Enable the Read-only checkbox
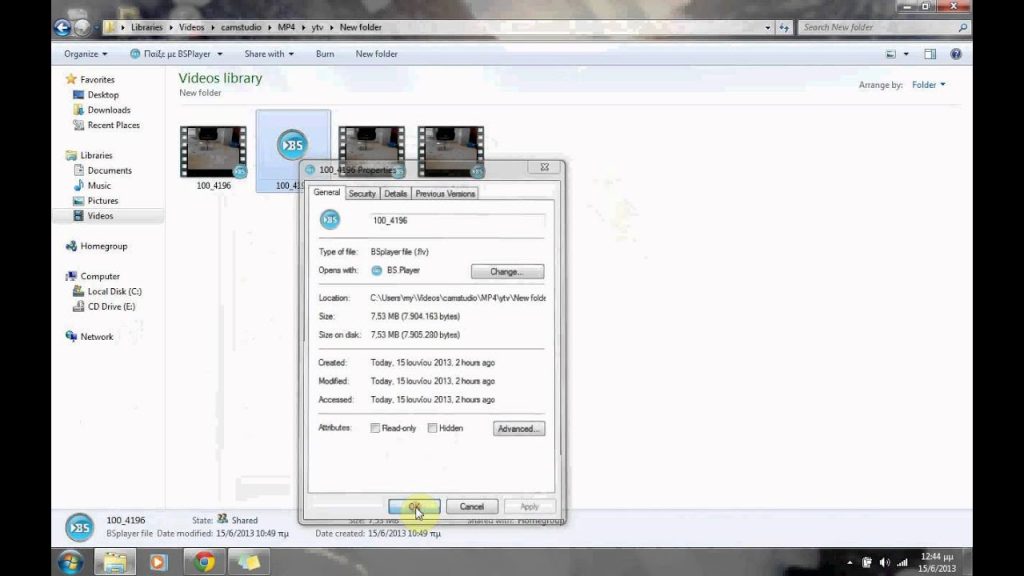 pos(375,428)
